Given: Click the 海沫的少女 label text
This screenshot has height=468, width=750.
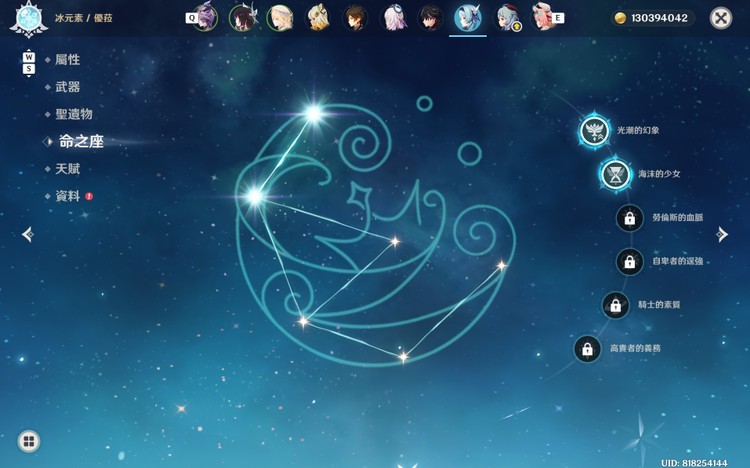Looking at the screenshot, I should tap(659, 174).
